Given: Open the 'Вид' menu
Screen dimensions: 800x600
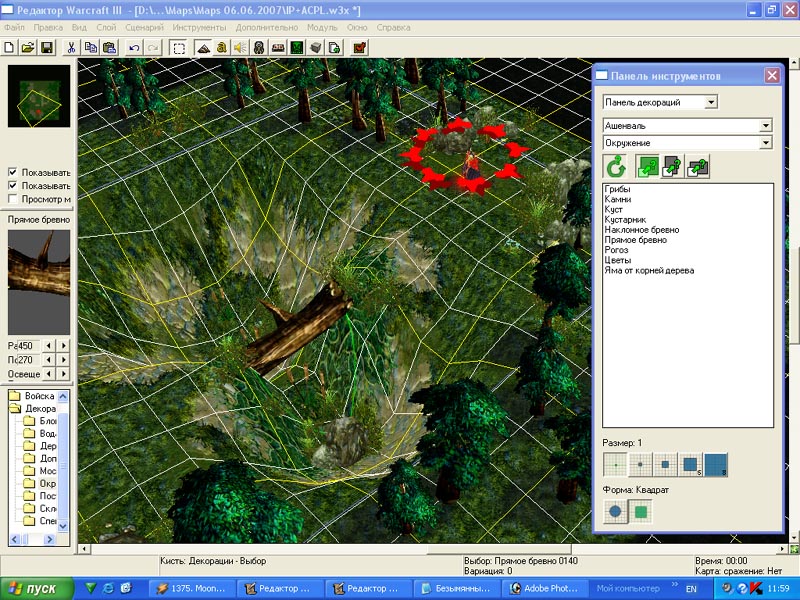Looking at the screenshot, I should click(x=79, y=28).
